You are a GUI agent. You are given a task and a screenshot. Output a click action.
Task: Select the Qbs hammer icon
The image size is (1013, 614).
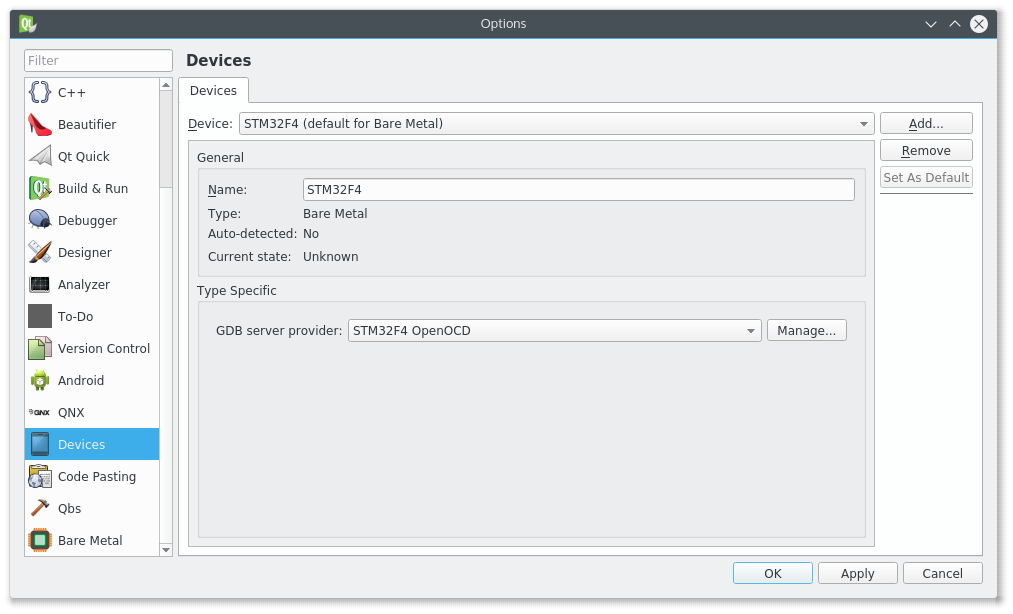(39, 508)
